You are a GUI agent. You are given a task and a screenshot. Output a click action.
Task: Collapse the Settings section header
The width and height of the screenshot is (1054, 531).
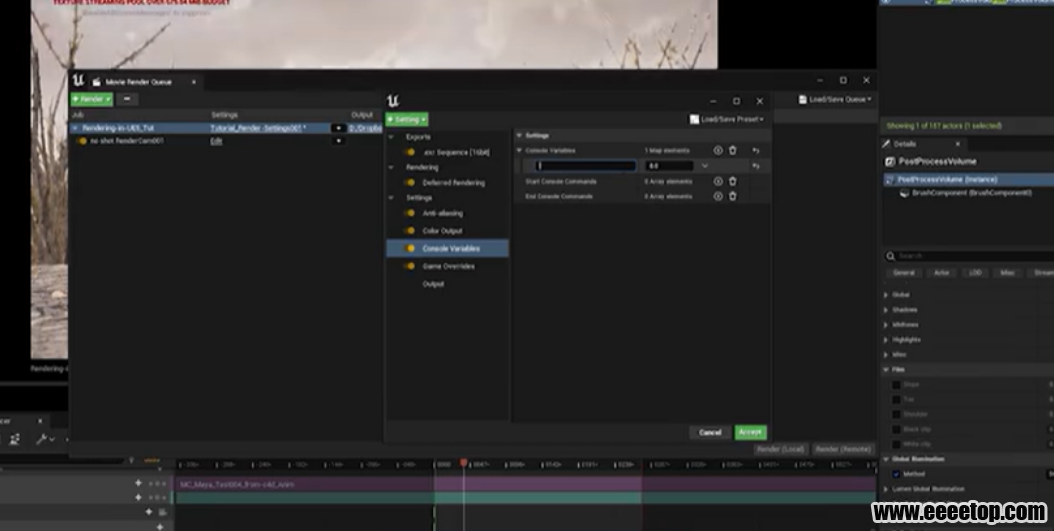tap(519, 135)
